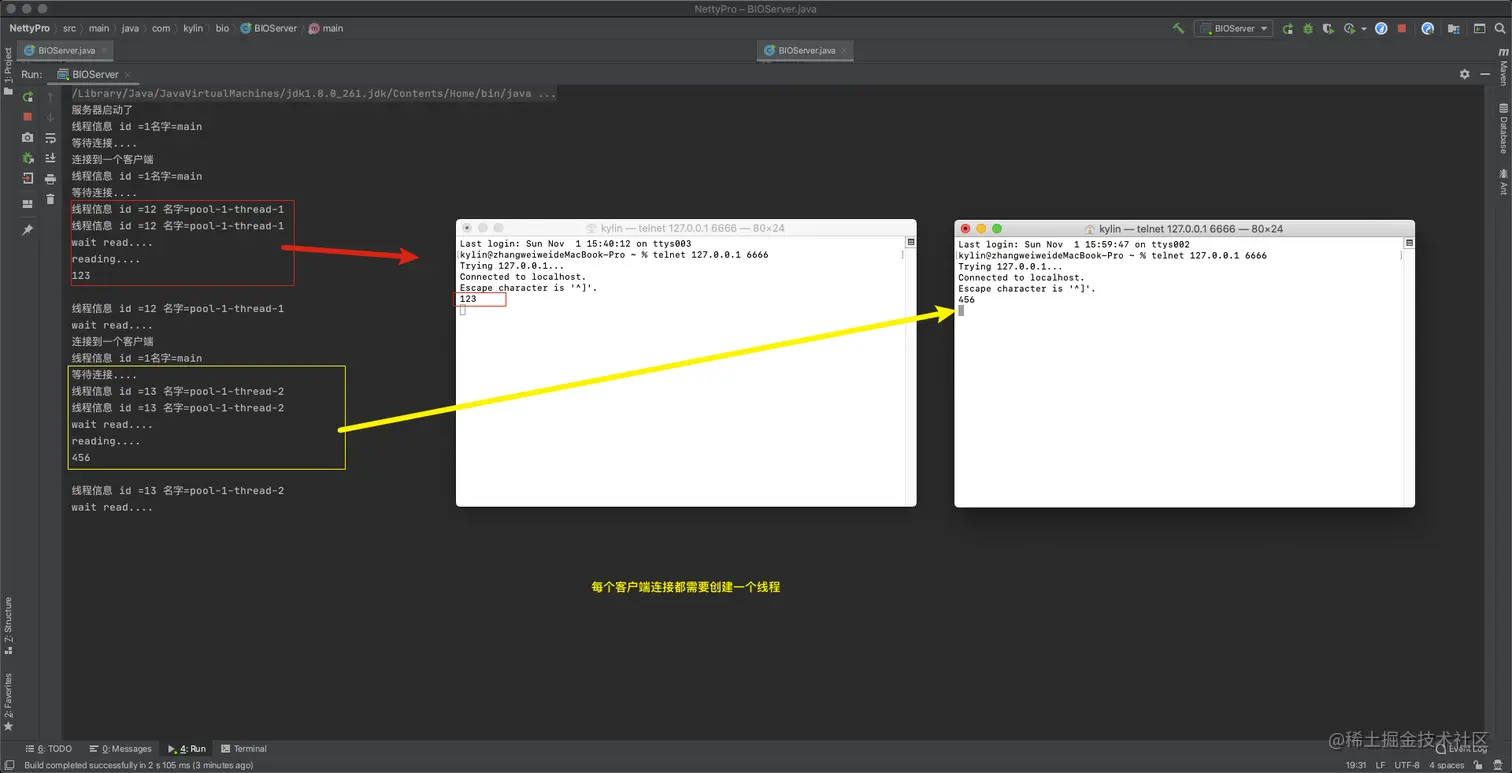The height and width of the screenshot is (773, 1512).
Task: Click the Rerun icon in top toolbar
Action: (x=1288, y=29)
